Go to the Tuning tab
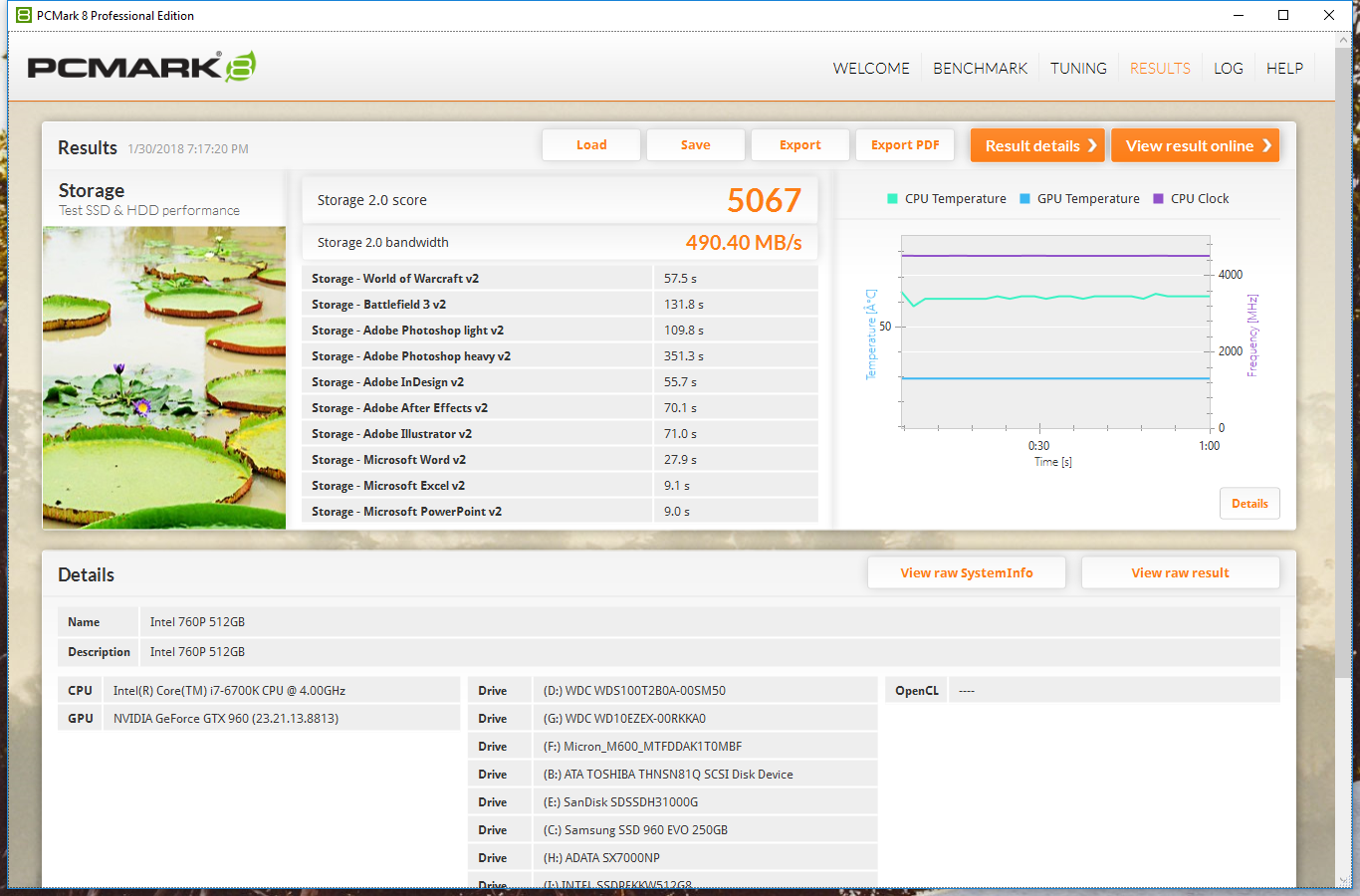Viewport: 1360px width, 896px height. pos(1078,68)
